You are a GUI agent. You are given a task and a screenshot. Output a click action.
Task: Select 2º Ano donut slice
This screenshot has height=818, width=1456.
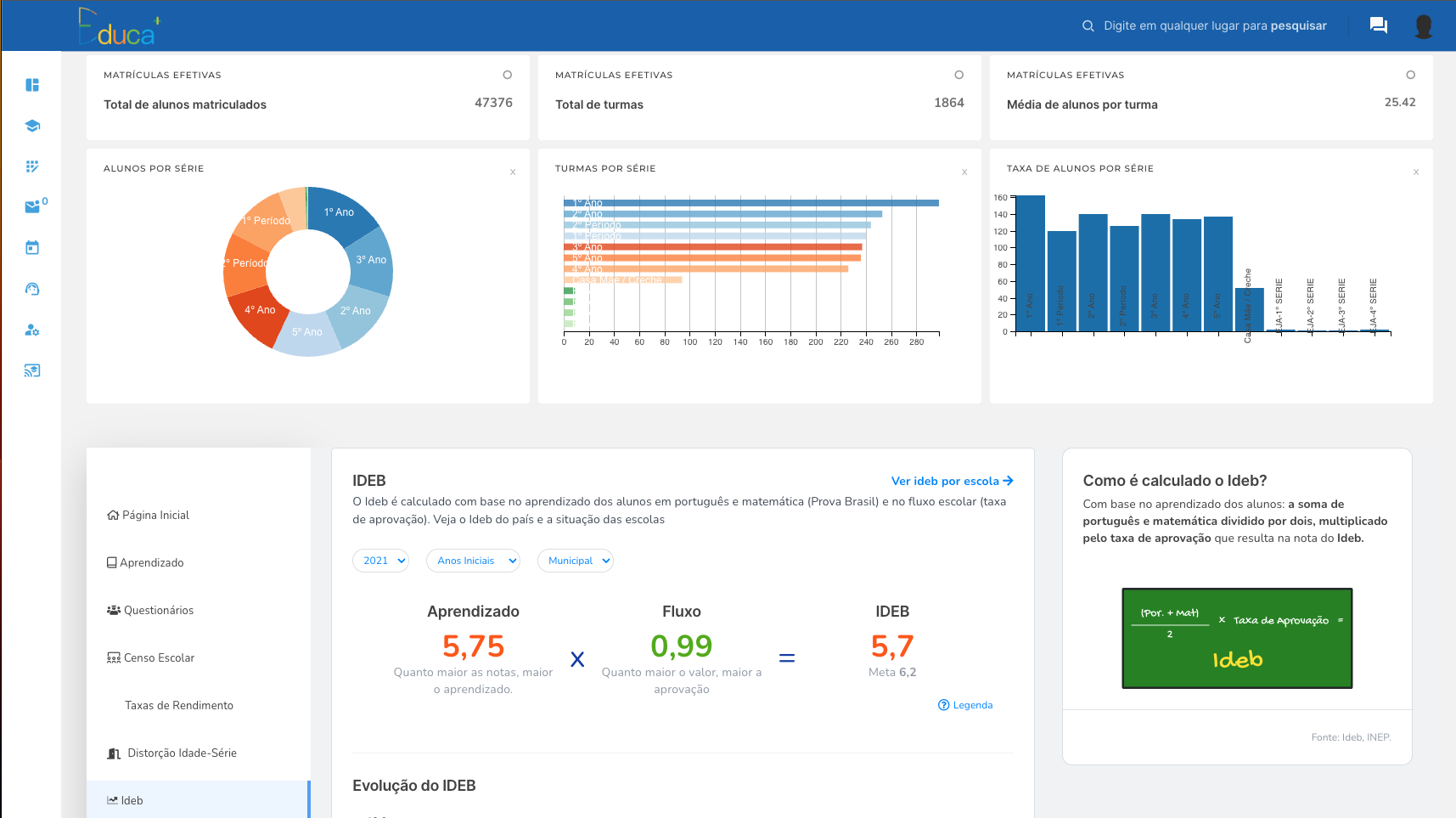tap(357, 313)
